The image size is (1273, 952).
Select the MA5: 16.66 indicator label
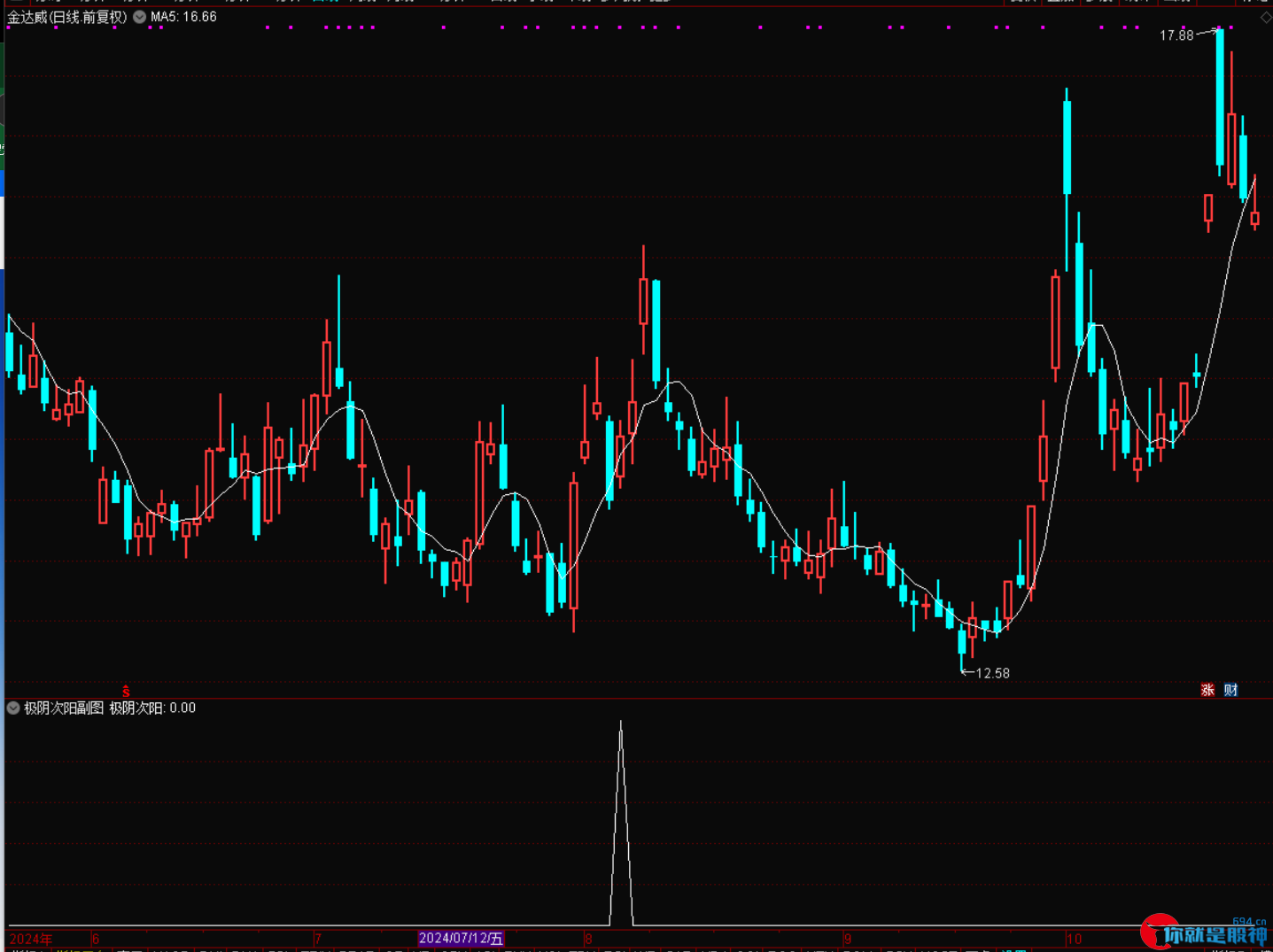coord(183,17)
